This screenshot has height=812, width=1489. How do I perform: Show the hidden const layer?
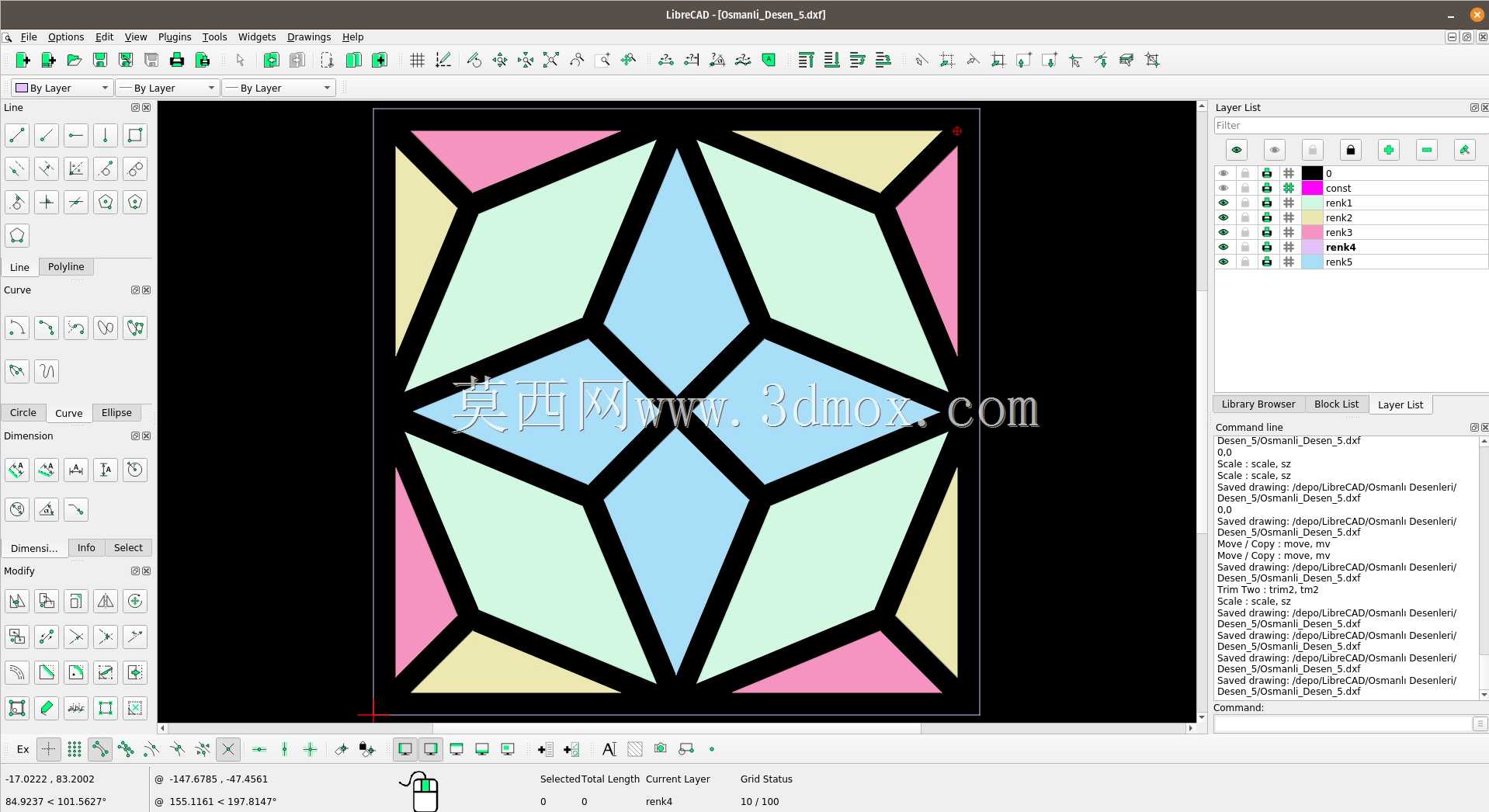coord(1224,188)
